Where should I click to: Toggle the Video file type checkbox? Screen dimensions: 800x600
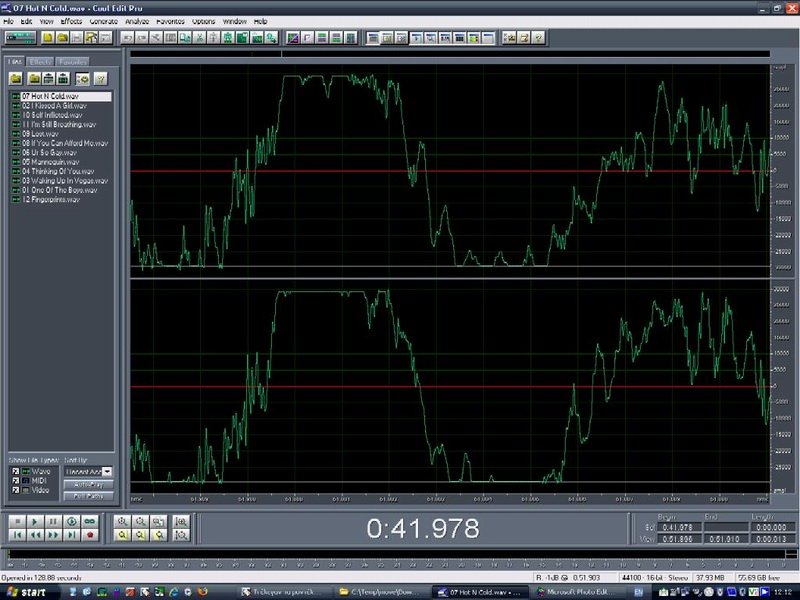click(16, 491)
